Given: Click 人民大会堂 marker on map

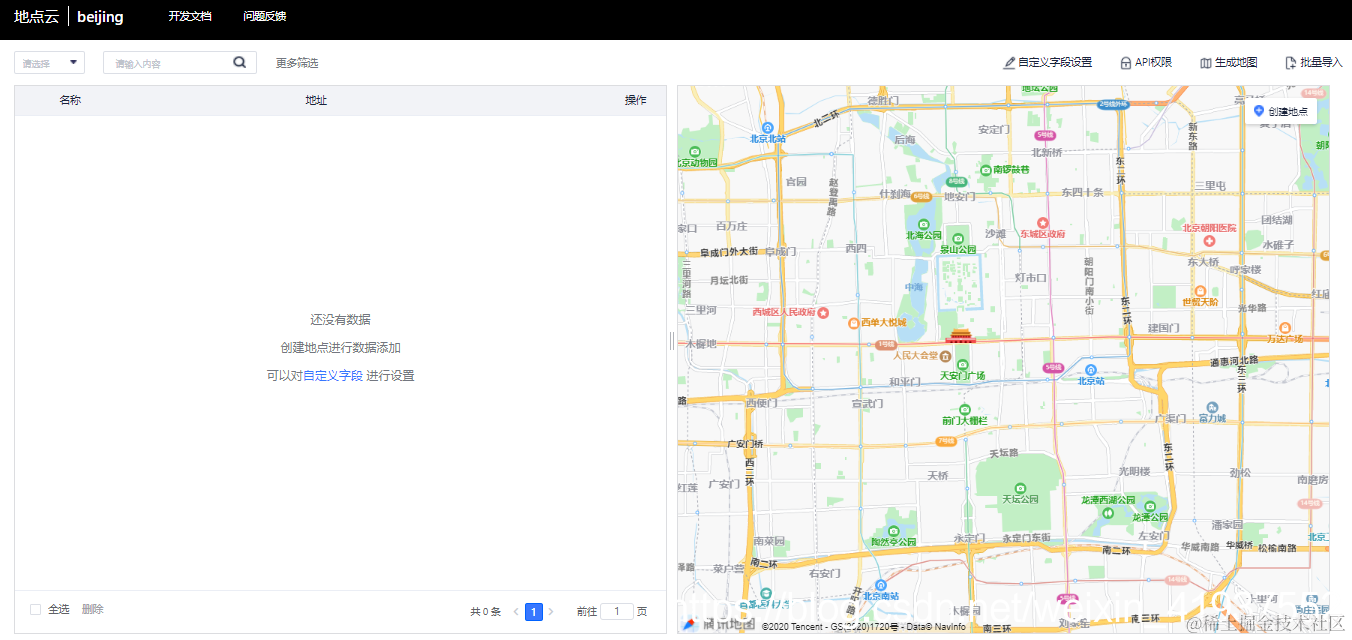Looking at the screenshot, I should [x=945, y=355].
